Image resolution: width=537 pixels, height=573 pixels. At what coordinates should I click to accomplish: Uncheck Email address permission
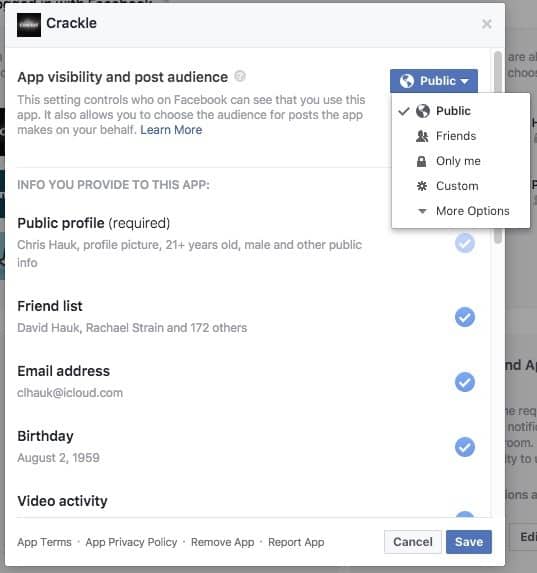(x=465, y=382)
